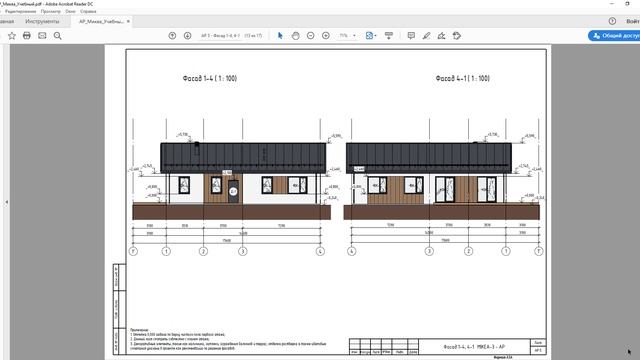Click the Фасад 4-1 (1:100) title
The height and width of the screenshot is (360, 640).
pos(462,78)
